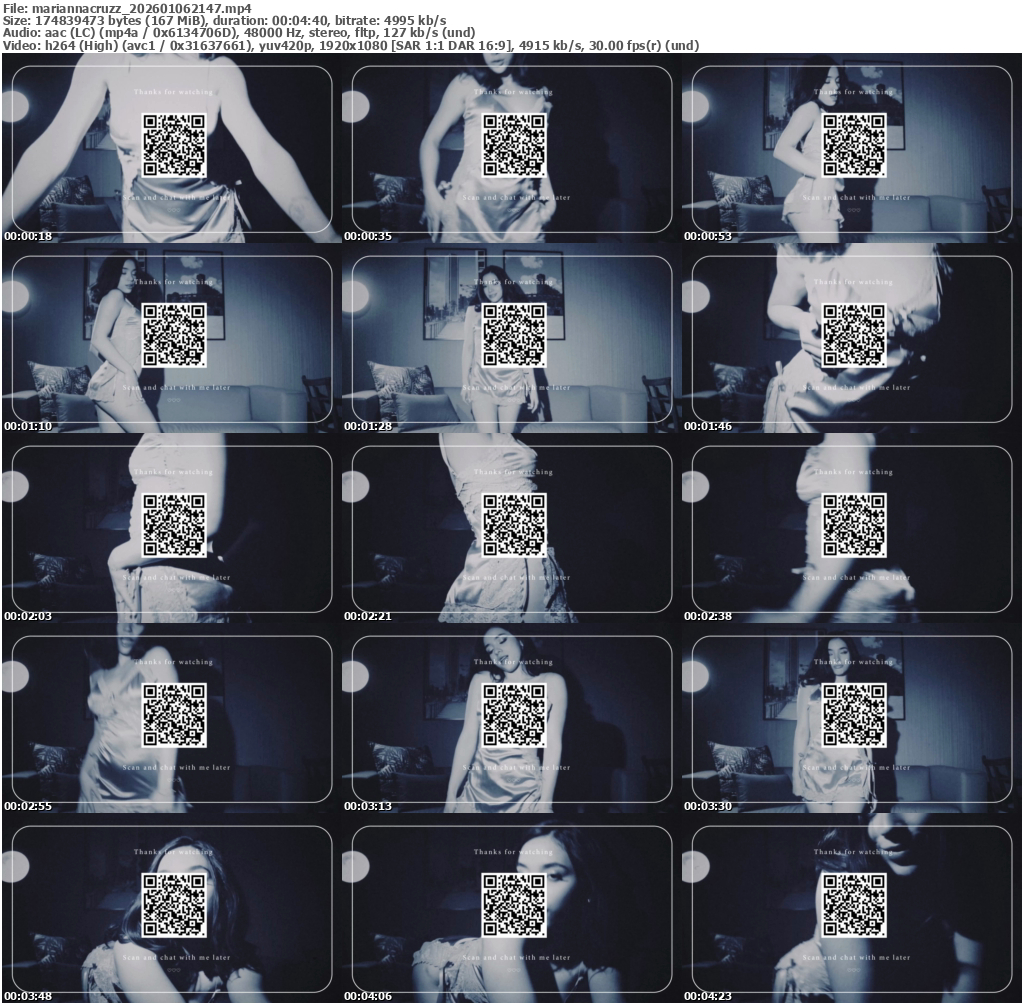
Task: Select the frame thumbnail stamped 00:00:35
Action: [x=511, y=148]
